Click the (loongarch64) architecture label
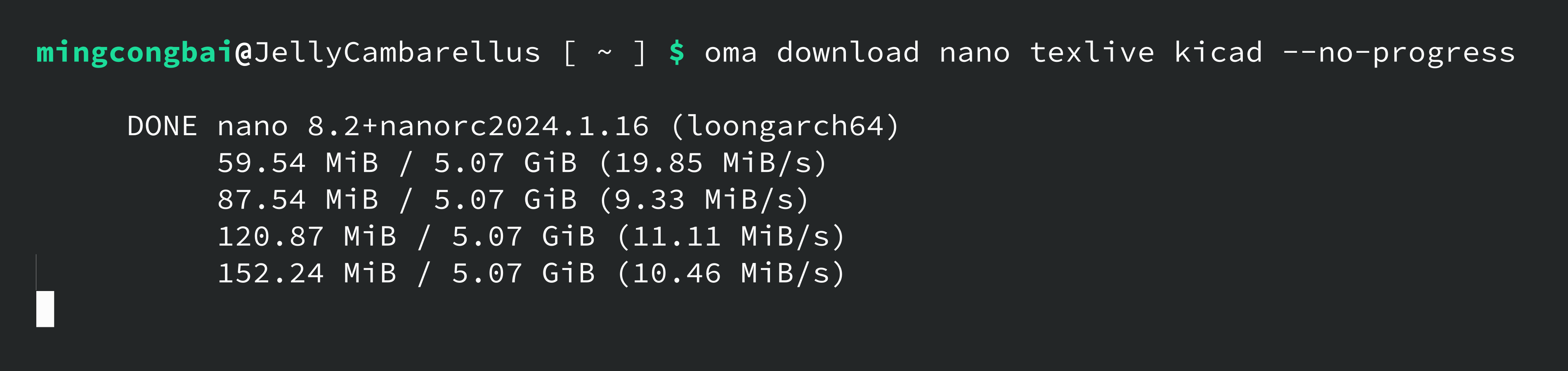The image size is (1568, 371). coord(784,127)
